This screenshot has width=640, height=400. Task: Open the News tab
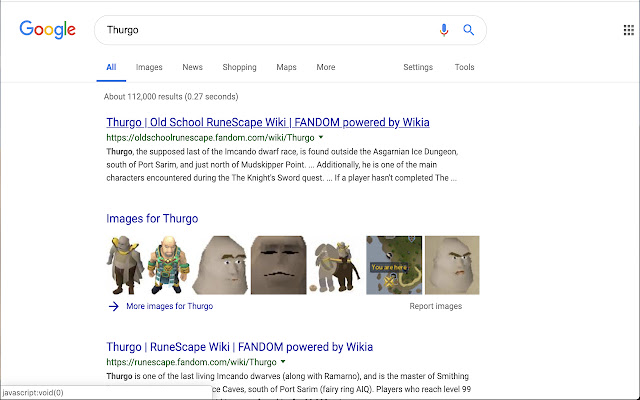[192, 67]
